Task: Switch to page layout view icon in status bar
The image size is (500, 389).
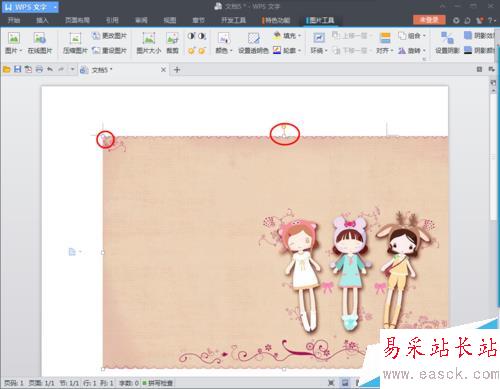Action: (345, 383)
